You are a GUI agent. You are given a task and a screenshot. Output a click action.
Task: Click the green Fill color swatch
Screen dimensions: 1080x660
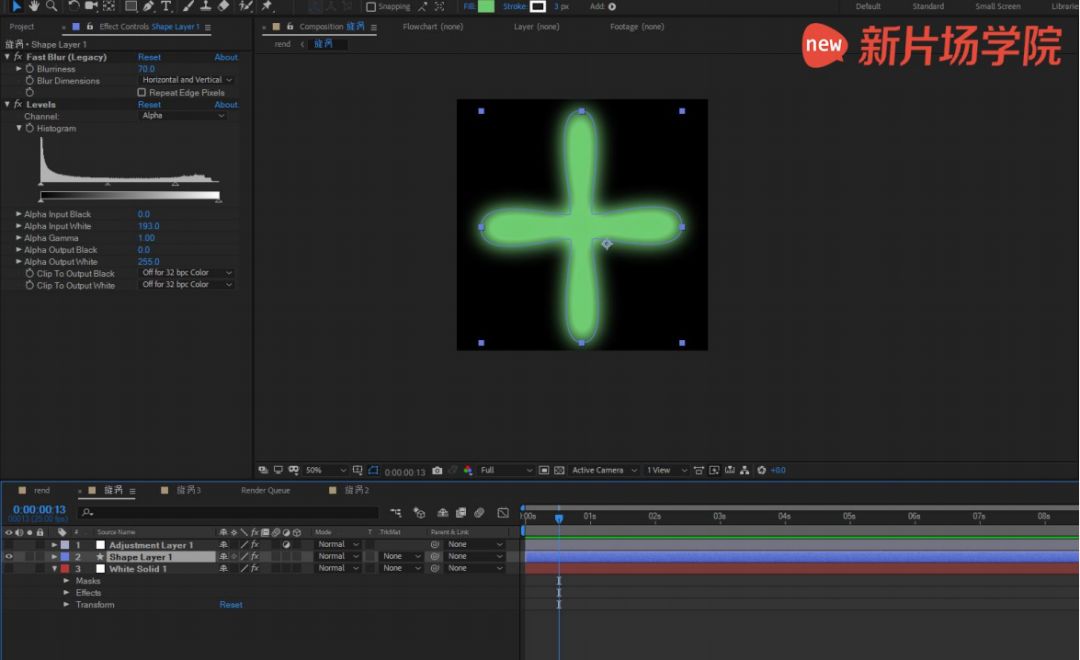tap(486, 6)
